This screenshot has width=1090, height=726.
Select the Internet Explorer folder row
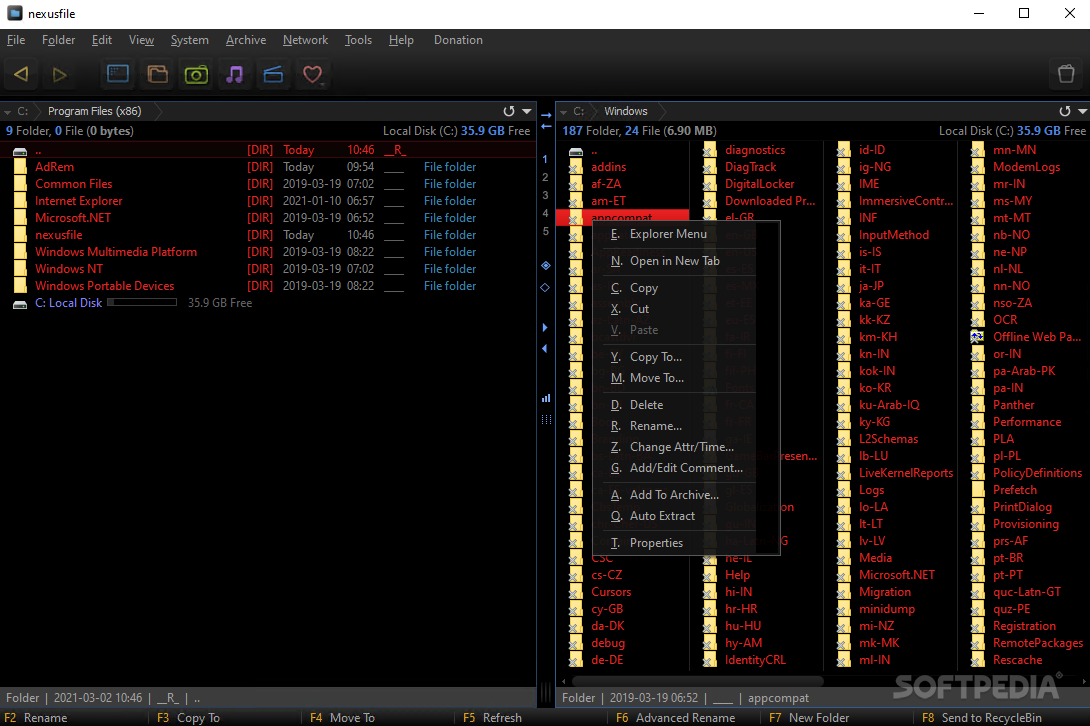pyautogui.click(x=268, y=201)
